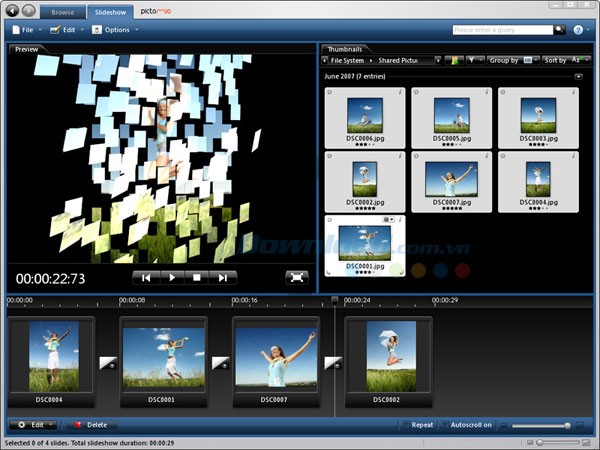Open the File menu

(x=24, y=30)
